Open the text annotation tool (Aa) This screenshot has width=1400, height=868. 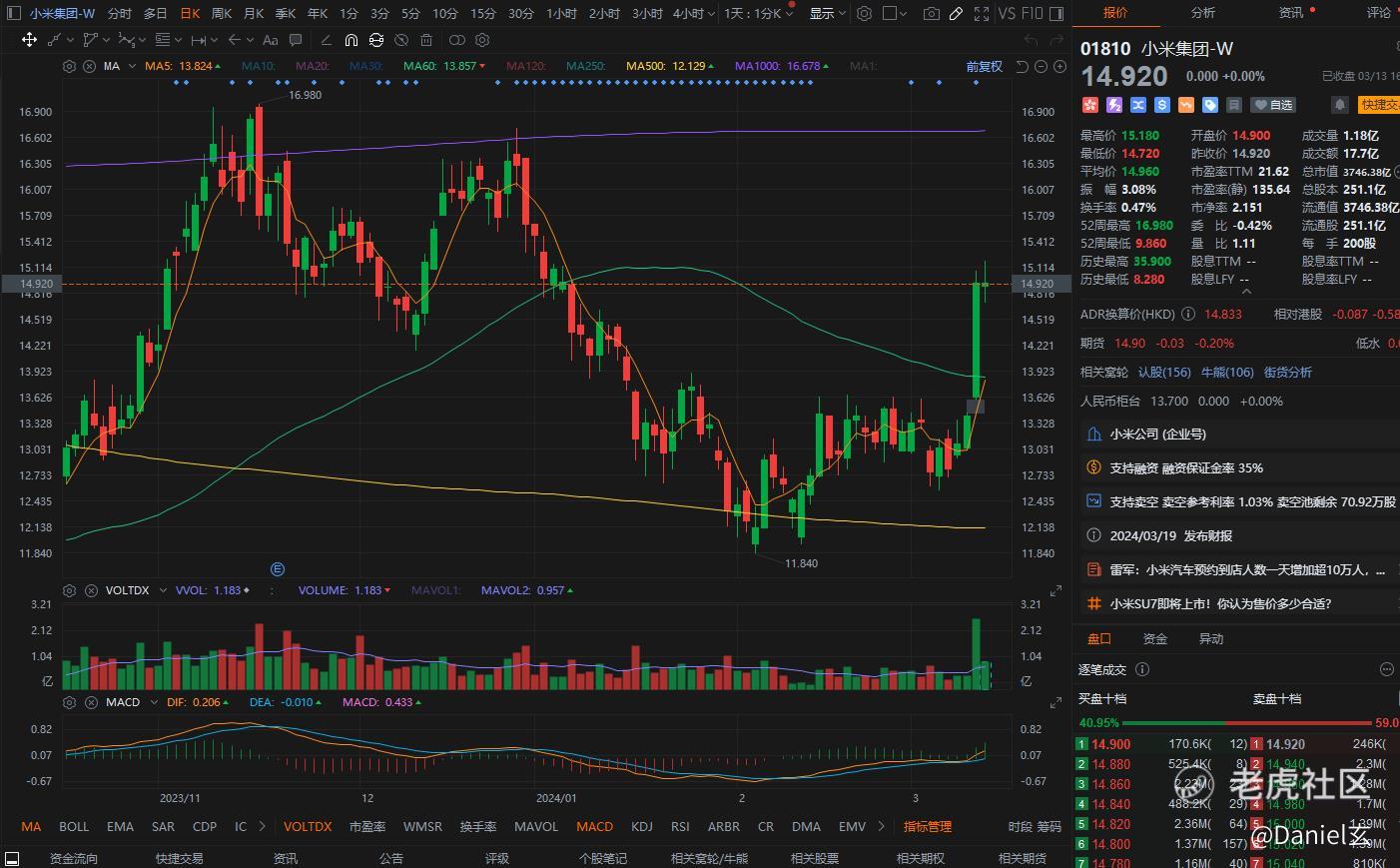coord(270,40)
